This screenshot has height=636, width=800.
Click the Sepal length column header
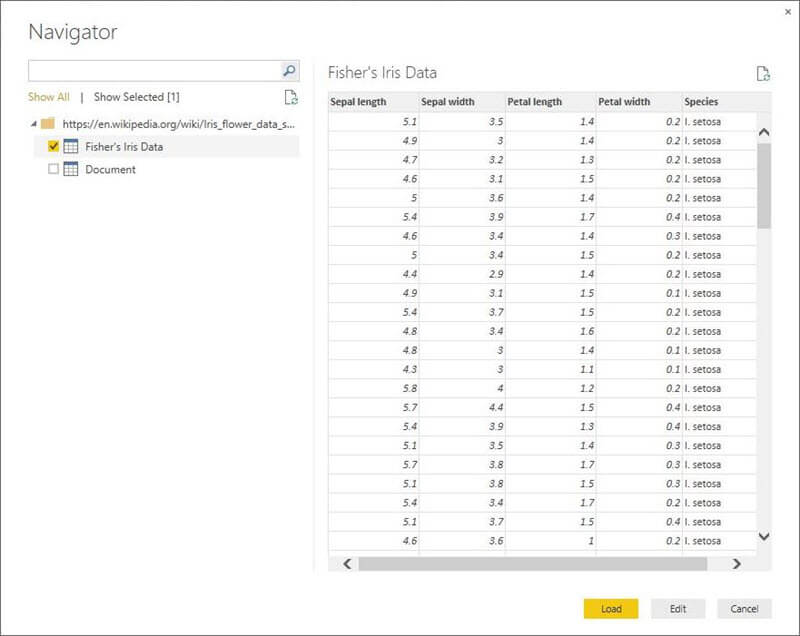coord(373,101)
